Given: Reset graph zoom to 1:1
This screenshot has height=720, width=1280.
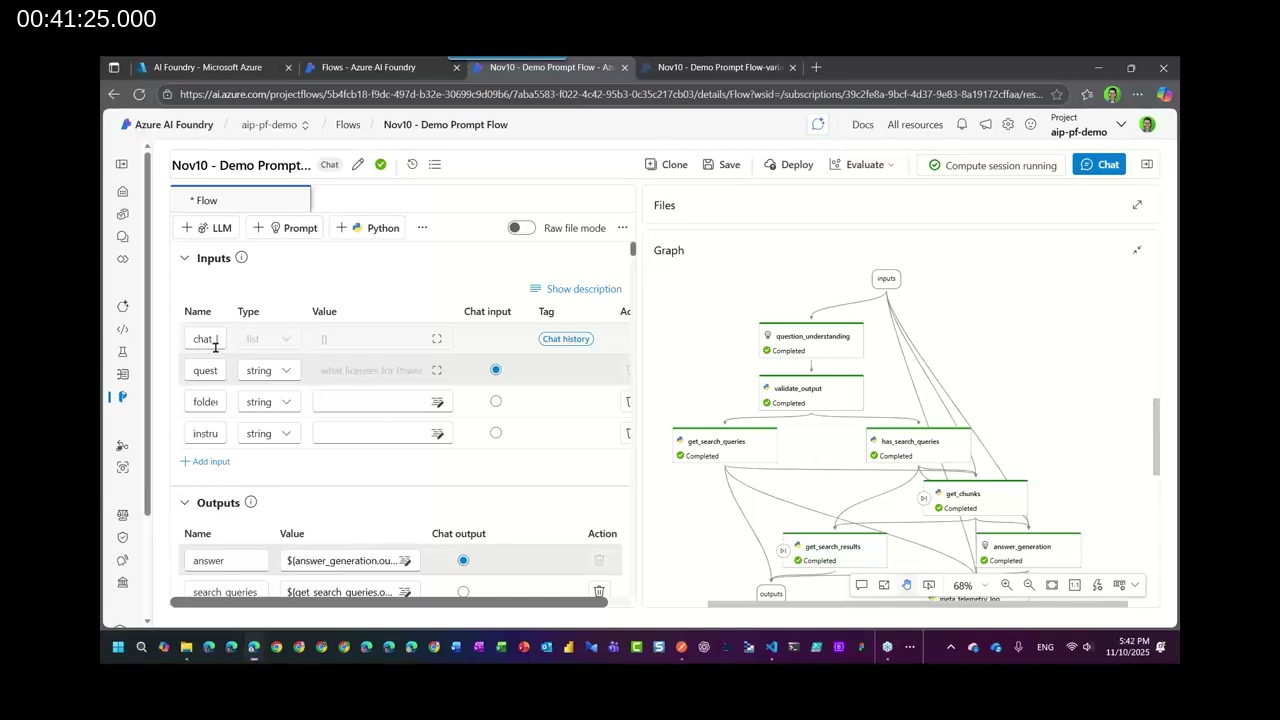Looking at the screenshot, I should pos(1075,585).
